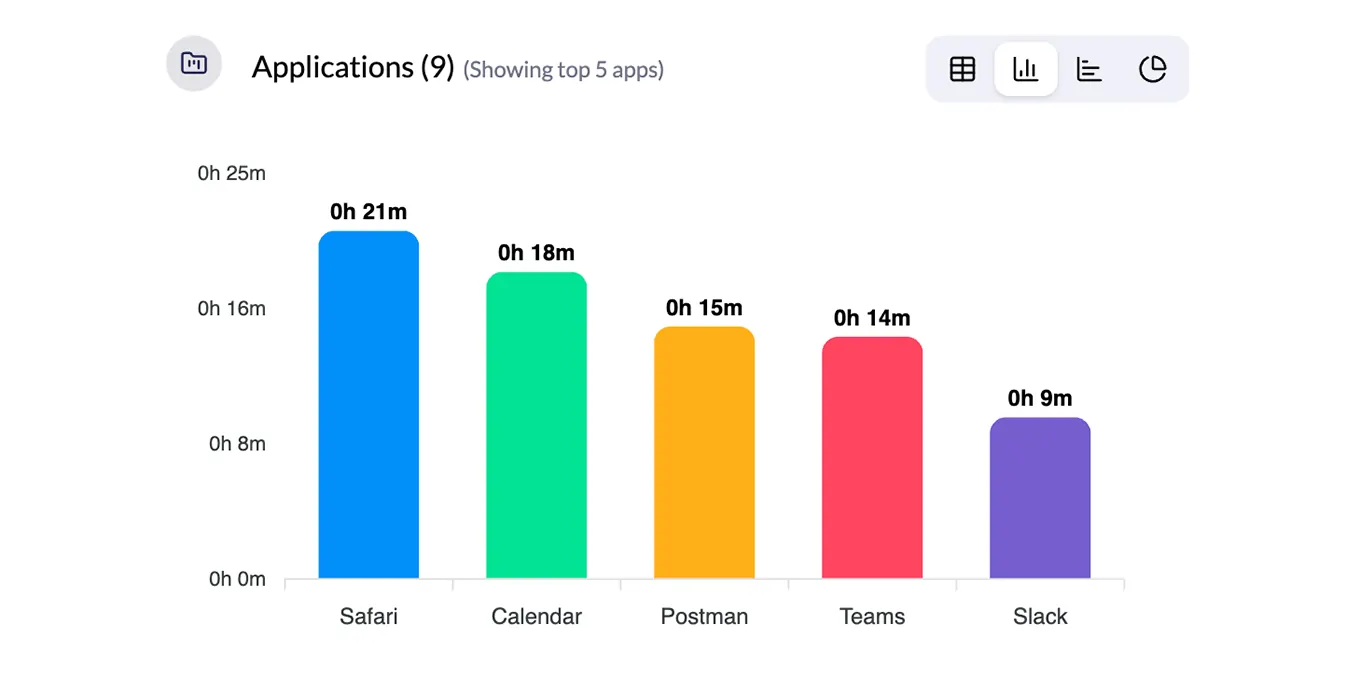Click the applications folder icon
1360x680 pixels.
pos(193,63)
